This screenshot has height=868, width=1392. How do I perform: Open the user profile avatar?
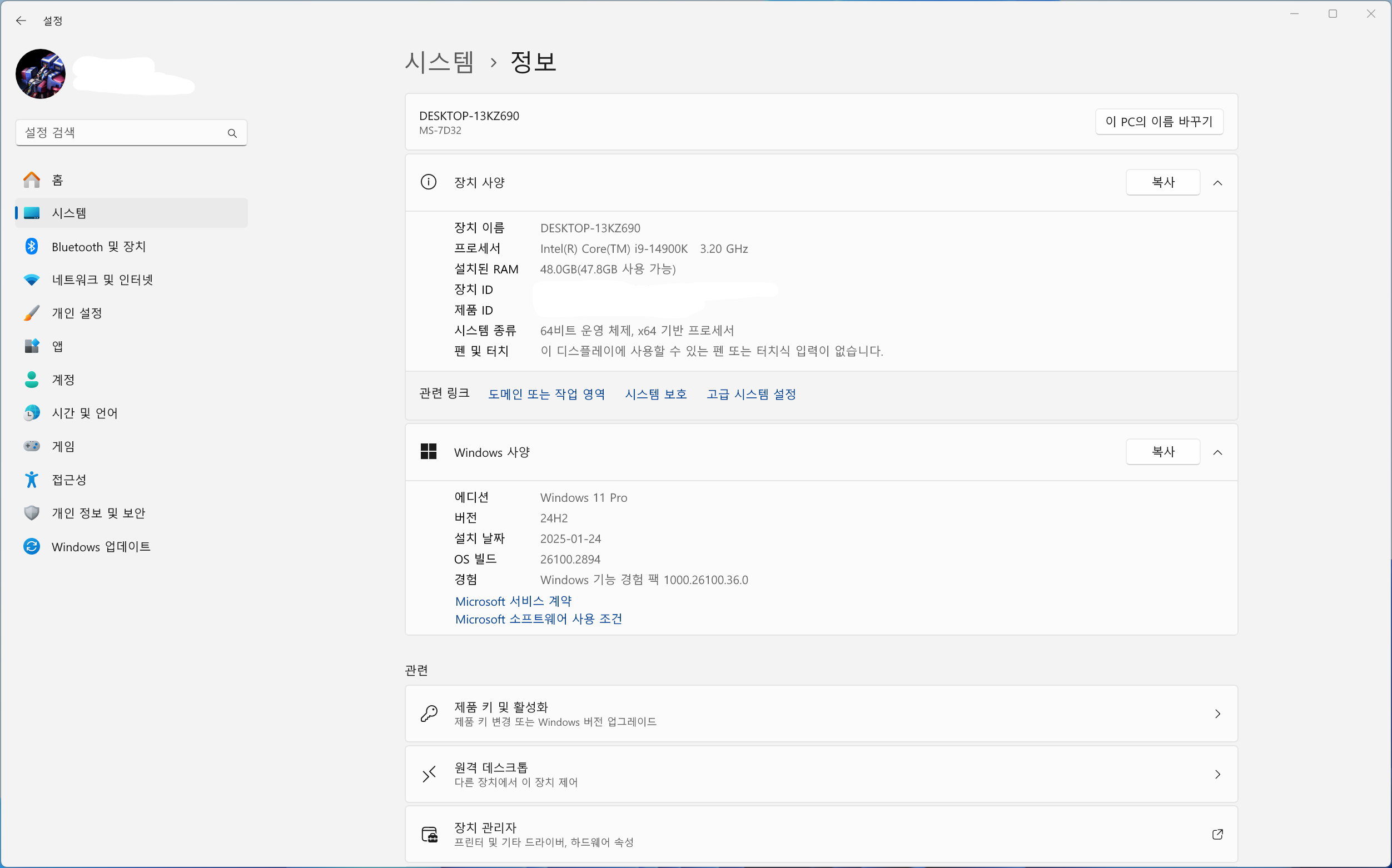40,74
